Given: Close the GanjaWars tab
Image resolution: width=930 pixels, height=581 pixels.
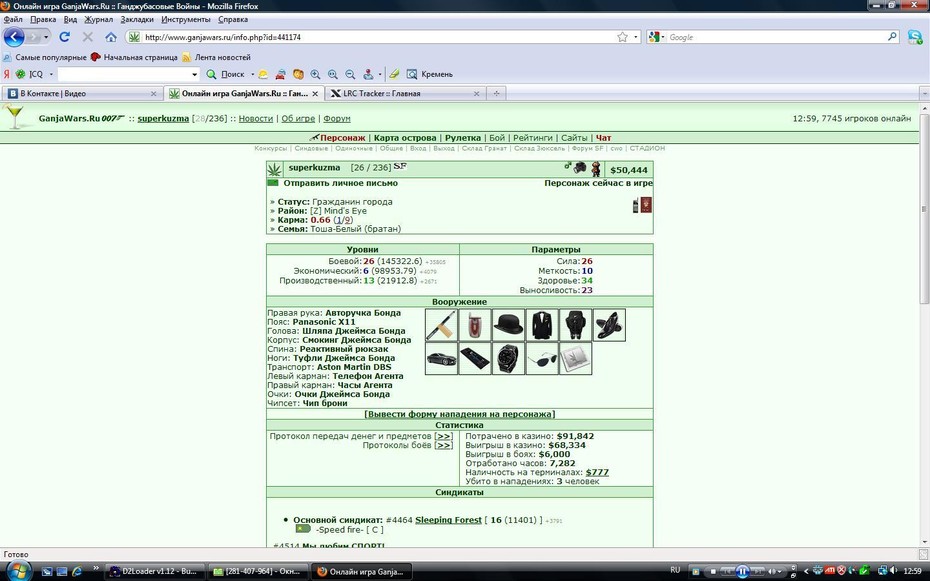Looking at the screenshot, I should (x=316, y=94).
